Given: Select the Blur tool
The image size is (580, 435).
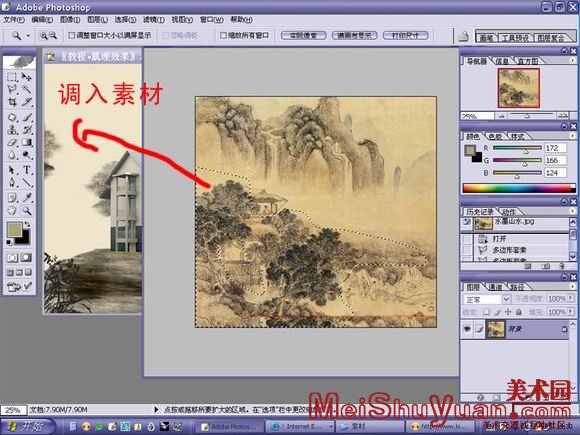Looking at the screenshot, I should tap(12, 154).
